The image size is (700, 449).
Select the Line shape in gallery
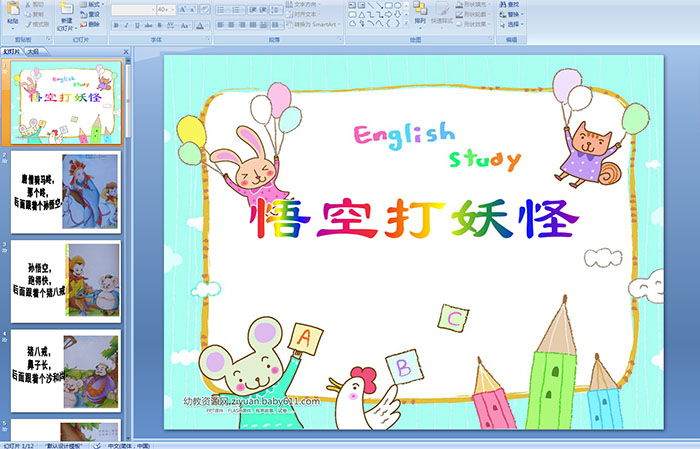point(371,5)
